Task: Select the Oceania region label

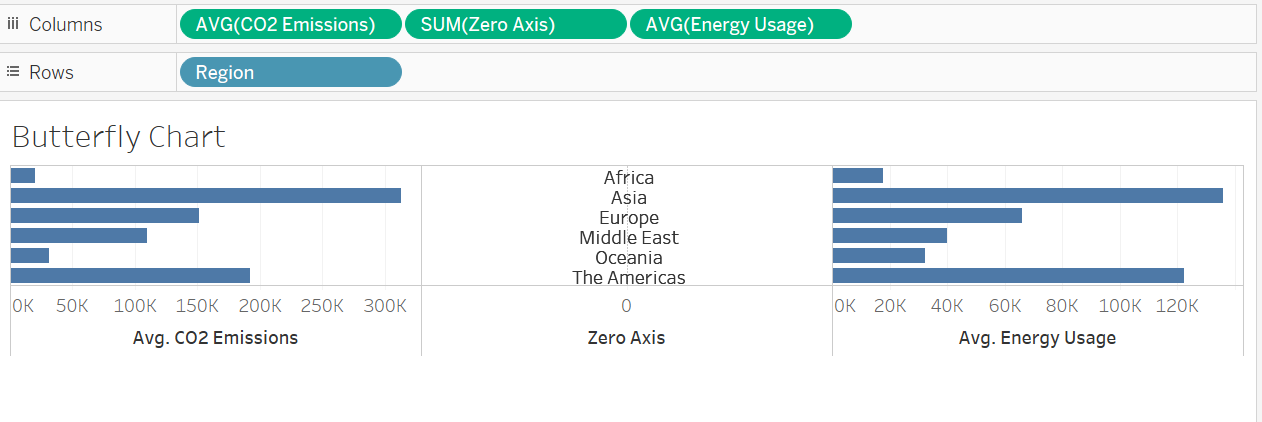Action: (x=628, y=258)
